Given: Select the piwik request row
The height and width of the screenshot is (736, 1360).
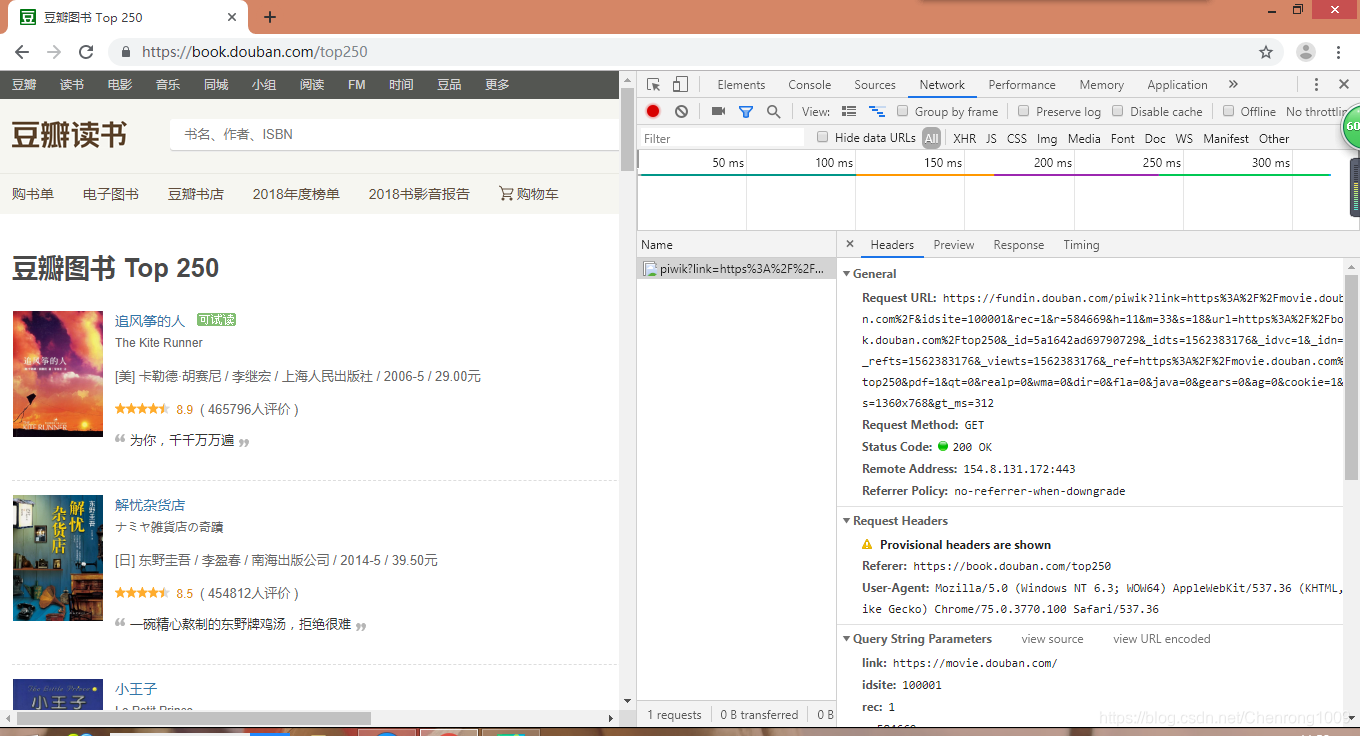Looking at the screenshot, I should click(x=737, y=268).
